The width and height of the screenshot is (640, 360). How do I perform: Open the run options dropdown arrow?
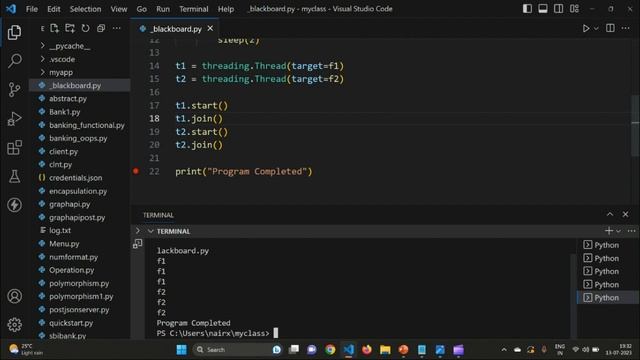click(x=596, y=29)
